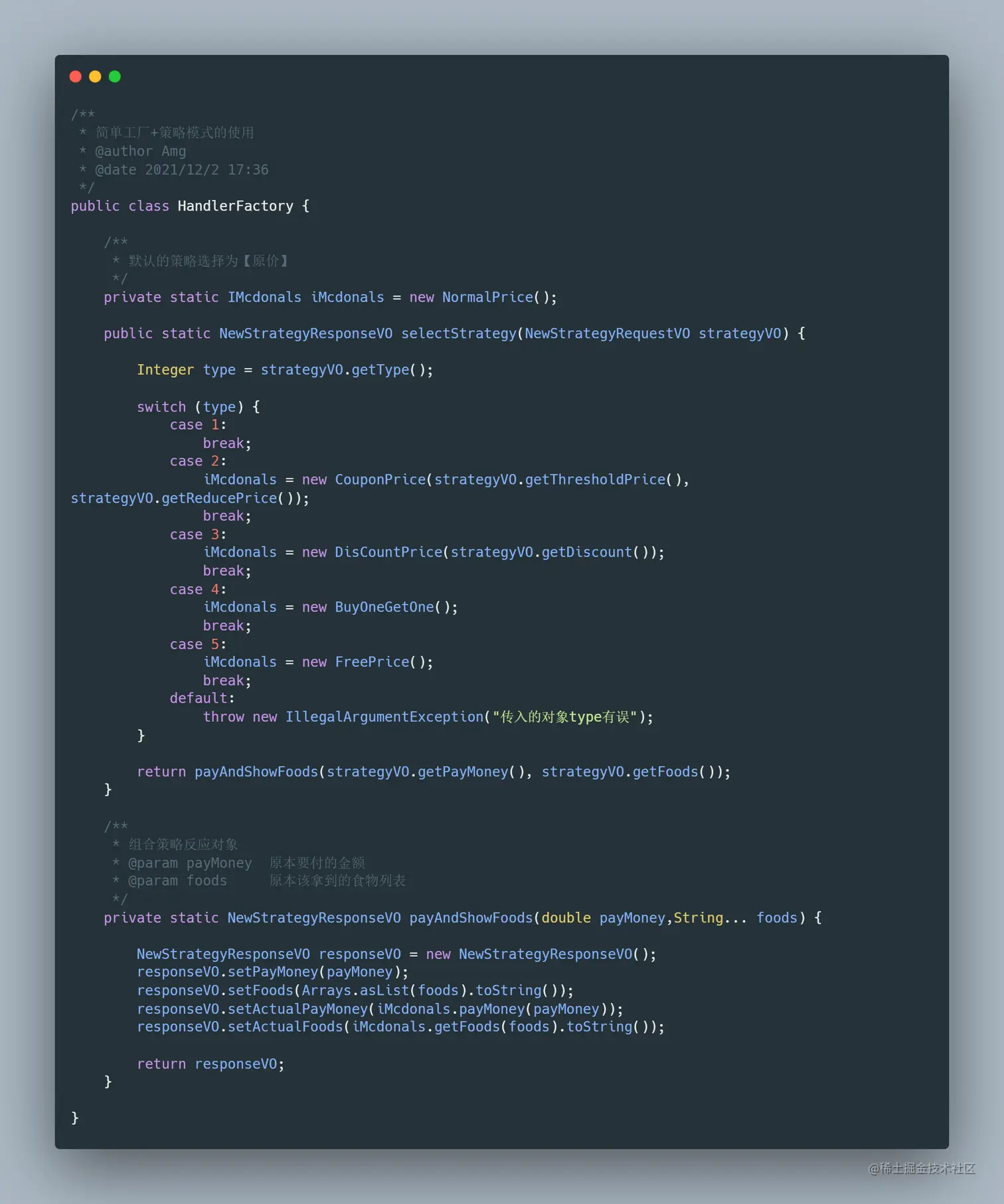Image resolution: width=1004 pixels, height=1204 pixels.
Task: Click the yellow minimize dot
Action: [95, 76]
